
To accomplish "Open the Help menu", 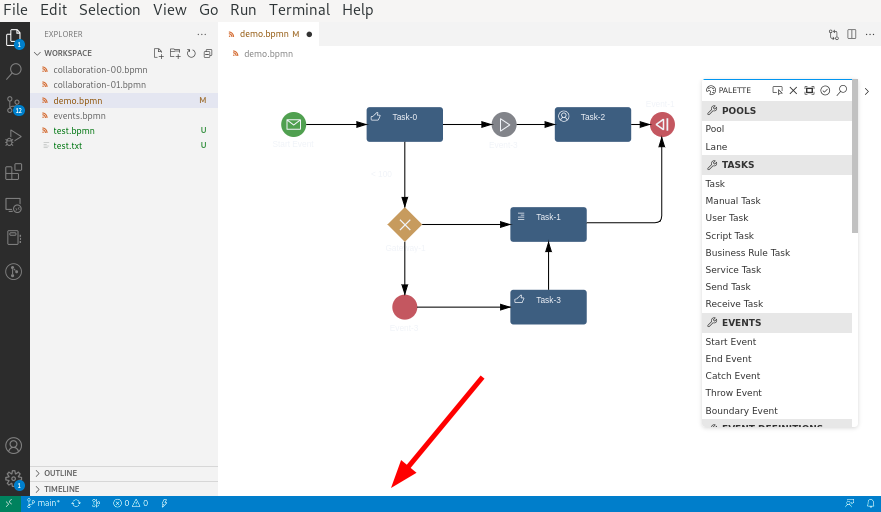I will coord(358,10).
